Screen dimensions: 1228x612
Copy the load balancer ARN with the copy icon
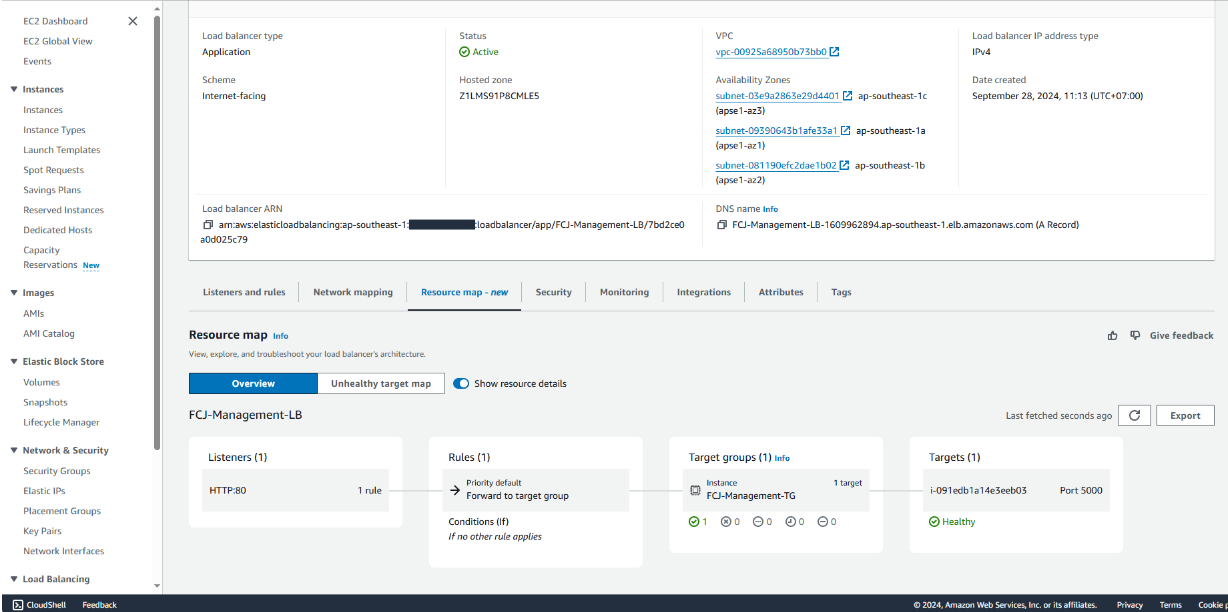(x=208, y=225)
